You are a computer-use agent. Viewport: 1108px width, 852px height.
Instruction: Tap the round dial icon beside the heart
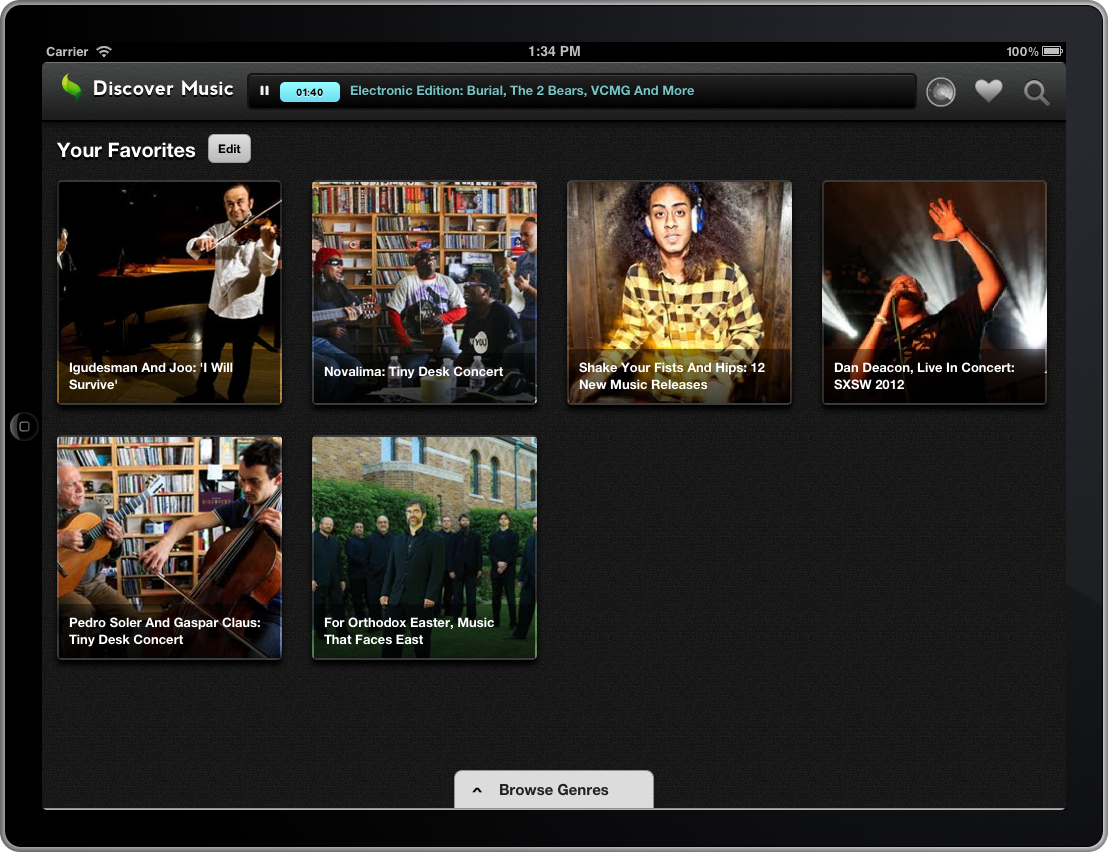pos(941,92)
